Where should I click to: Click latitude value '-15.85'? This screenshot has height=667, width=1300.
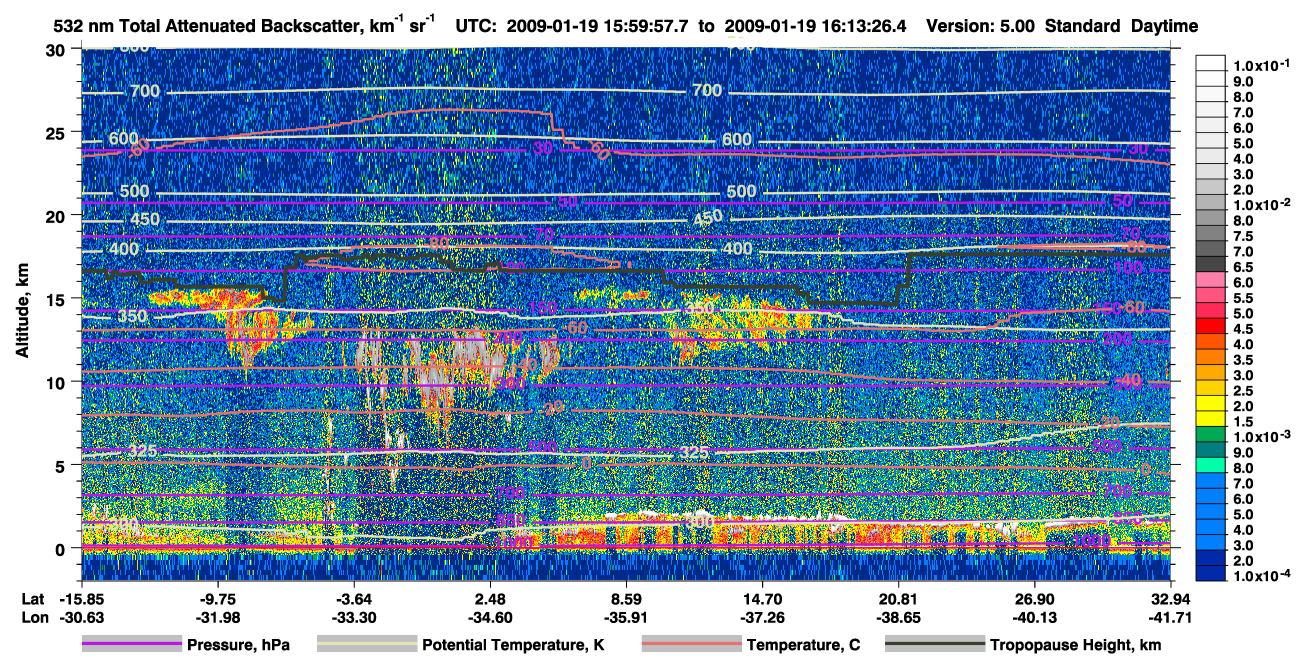pos(80,599)
